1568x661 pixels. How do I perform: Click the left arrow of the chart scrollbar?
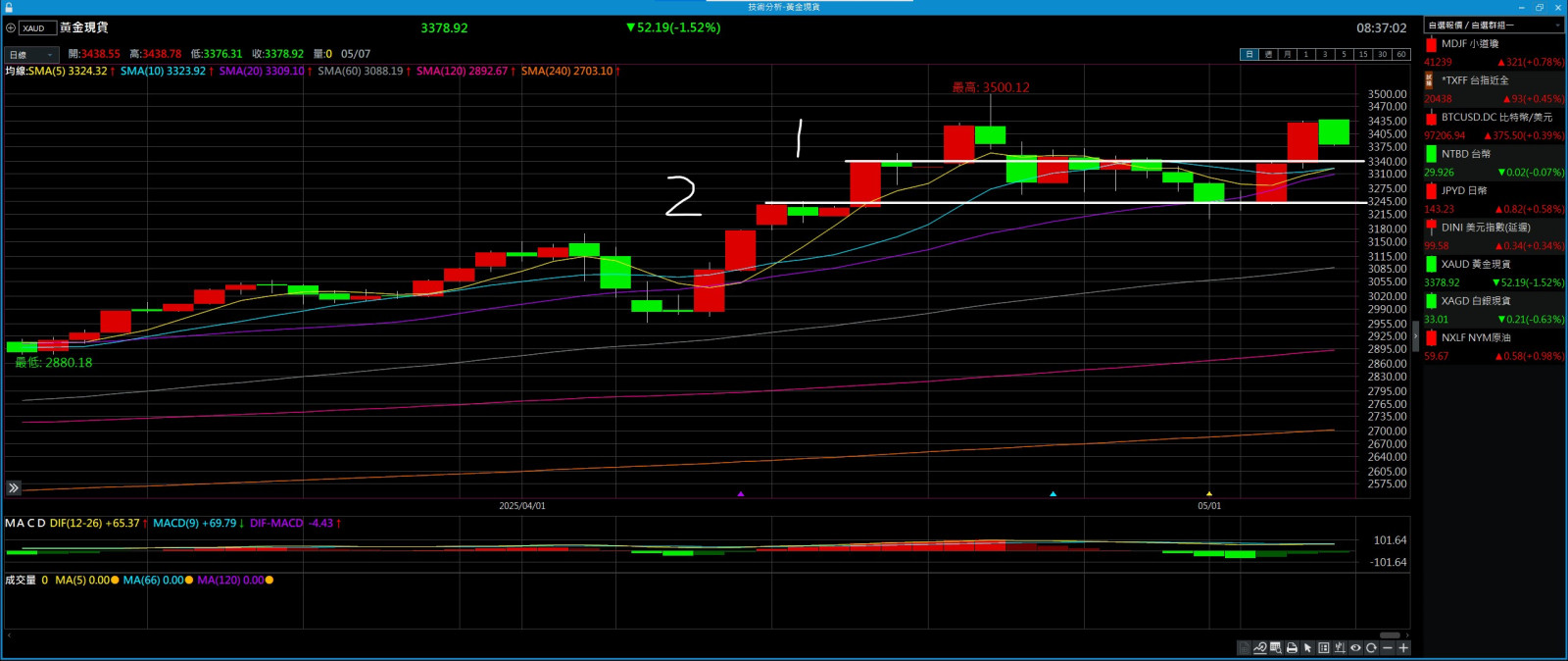9,636
